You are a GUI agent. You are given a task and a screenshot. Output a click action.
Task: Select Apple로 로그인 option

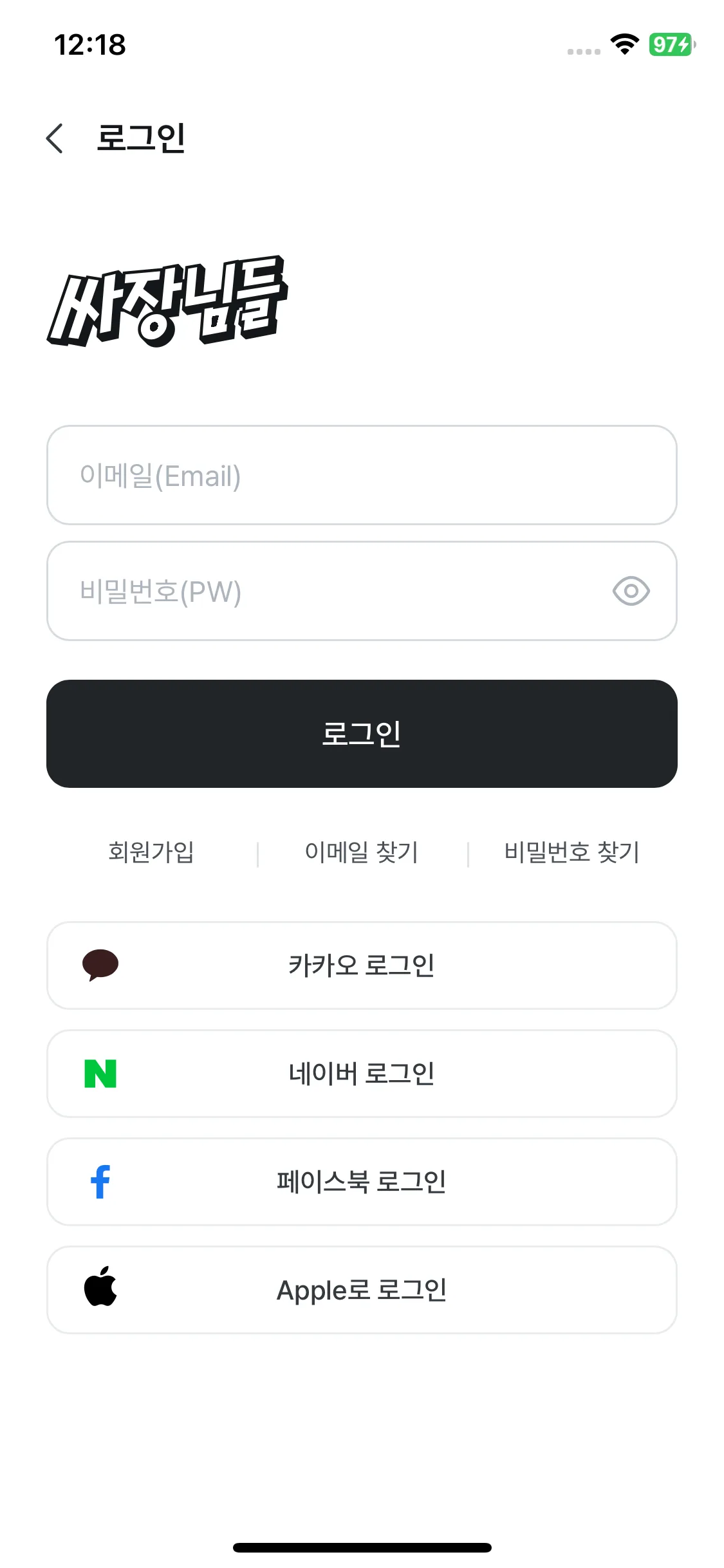coord(362,1290)
